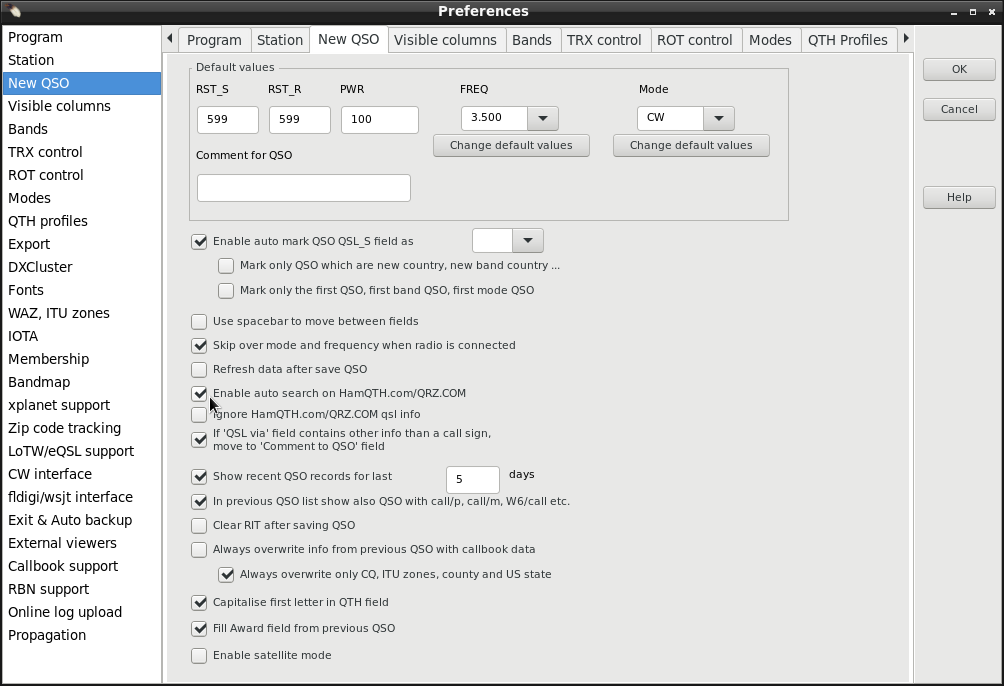1004x686 pixels.
Task: Toggle the 'QSL via' move to Comment checkbox
Action: coord(199,440)
